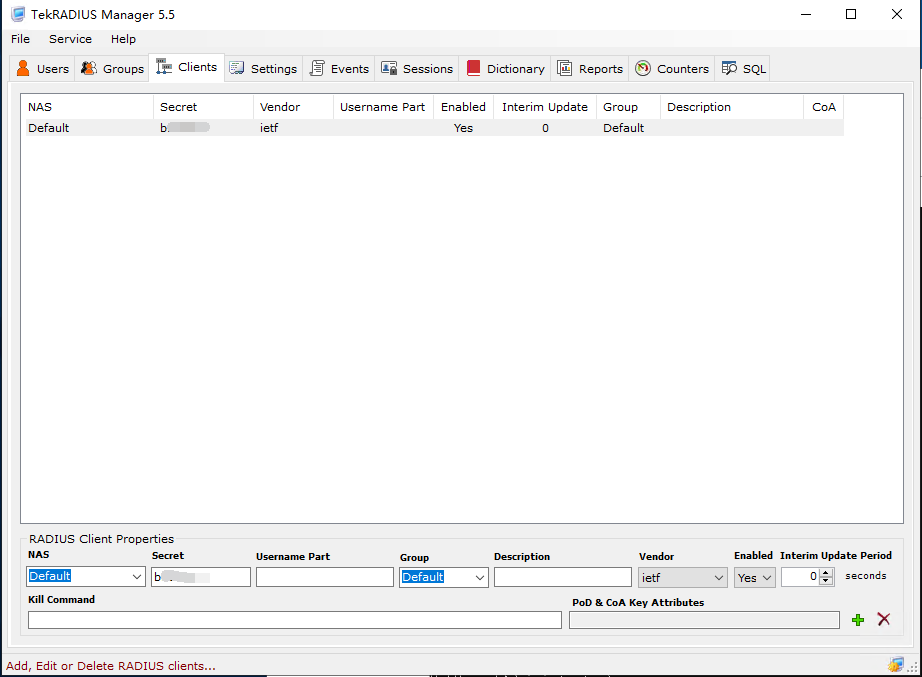Image resolution: width=922 pixels, height=677 pixels.
Task: Sort by the Interim Update column header
Action: coord(545,107)
